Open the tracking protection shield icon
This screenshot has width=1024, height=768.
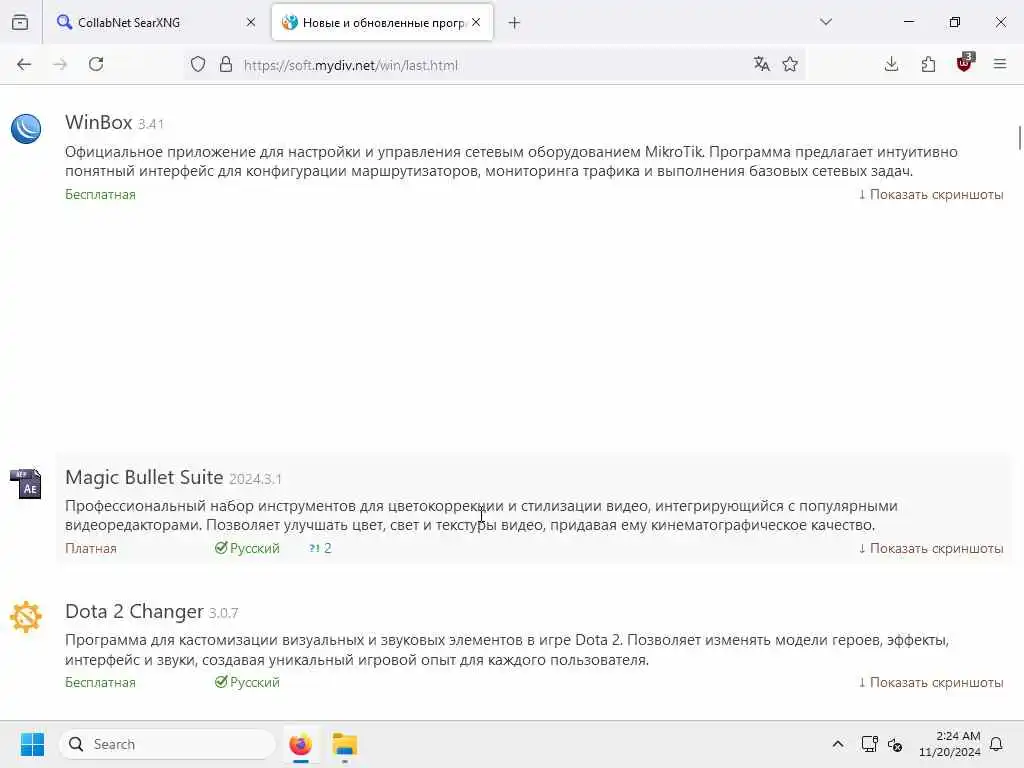pos(198,65)
